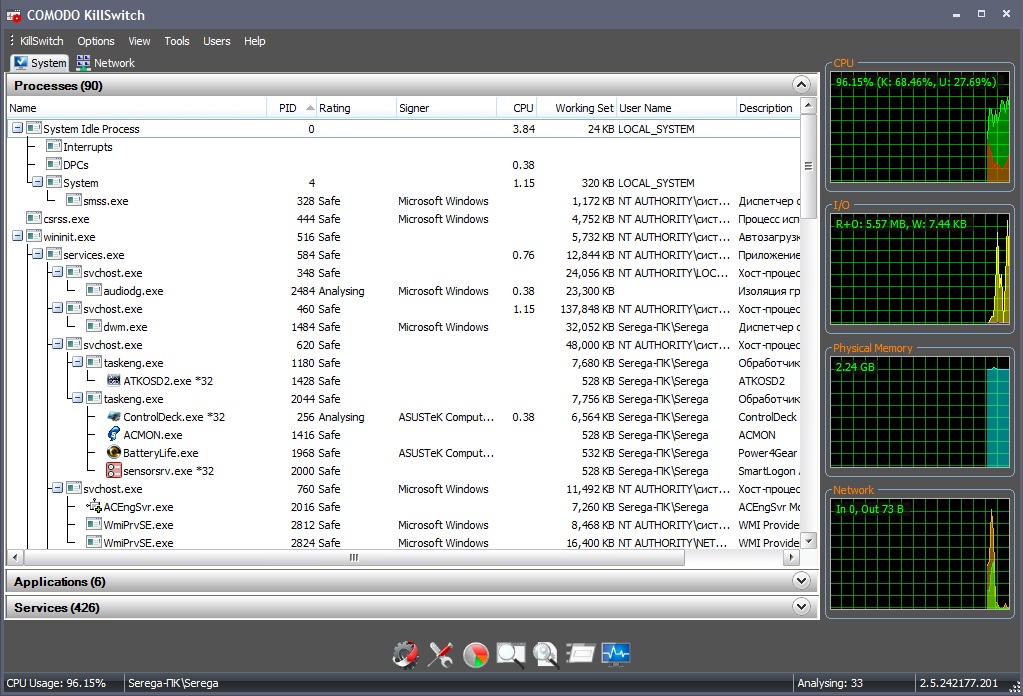Collapse taskeng.exe node with PID 1180
This screenshot has height=696, width=1023.
pyautogui.click(x=77, y=362)
